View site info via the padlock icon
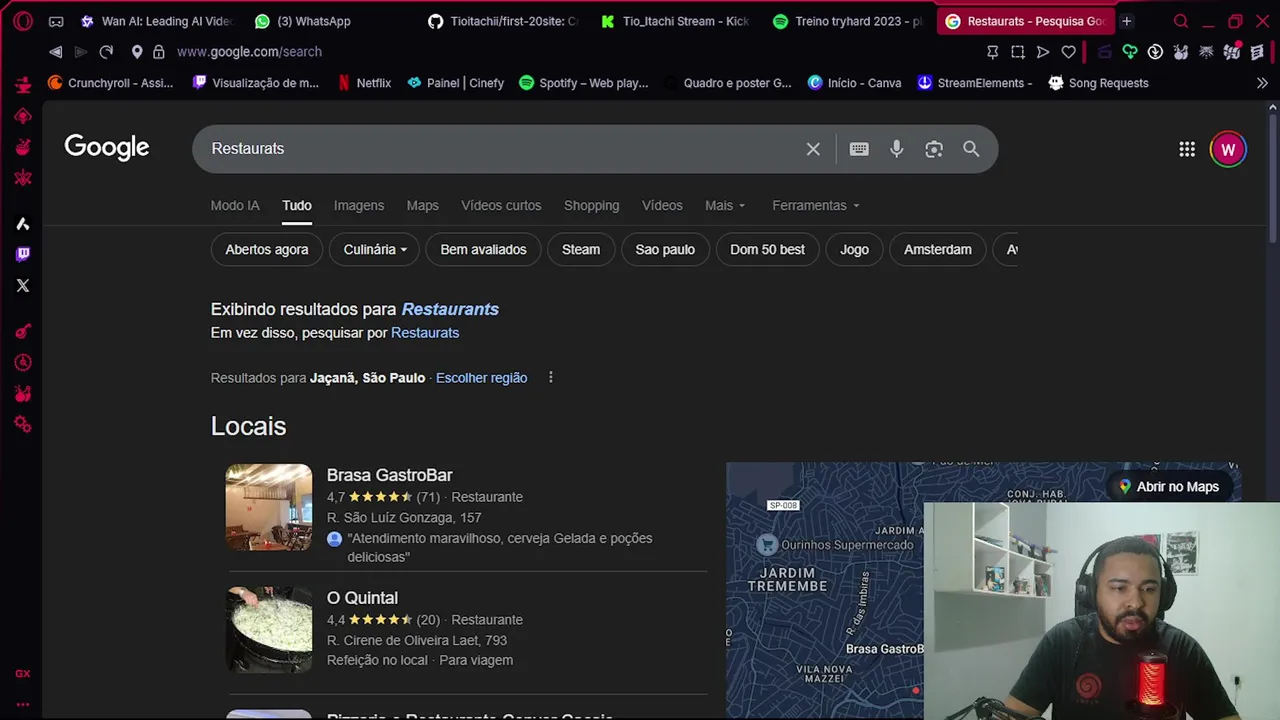The height and width of the screenshot is (720, 1280). [159, 52]
